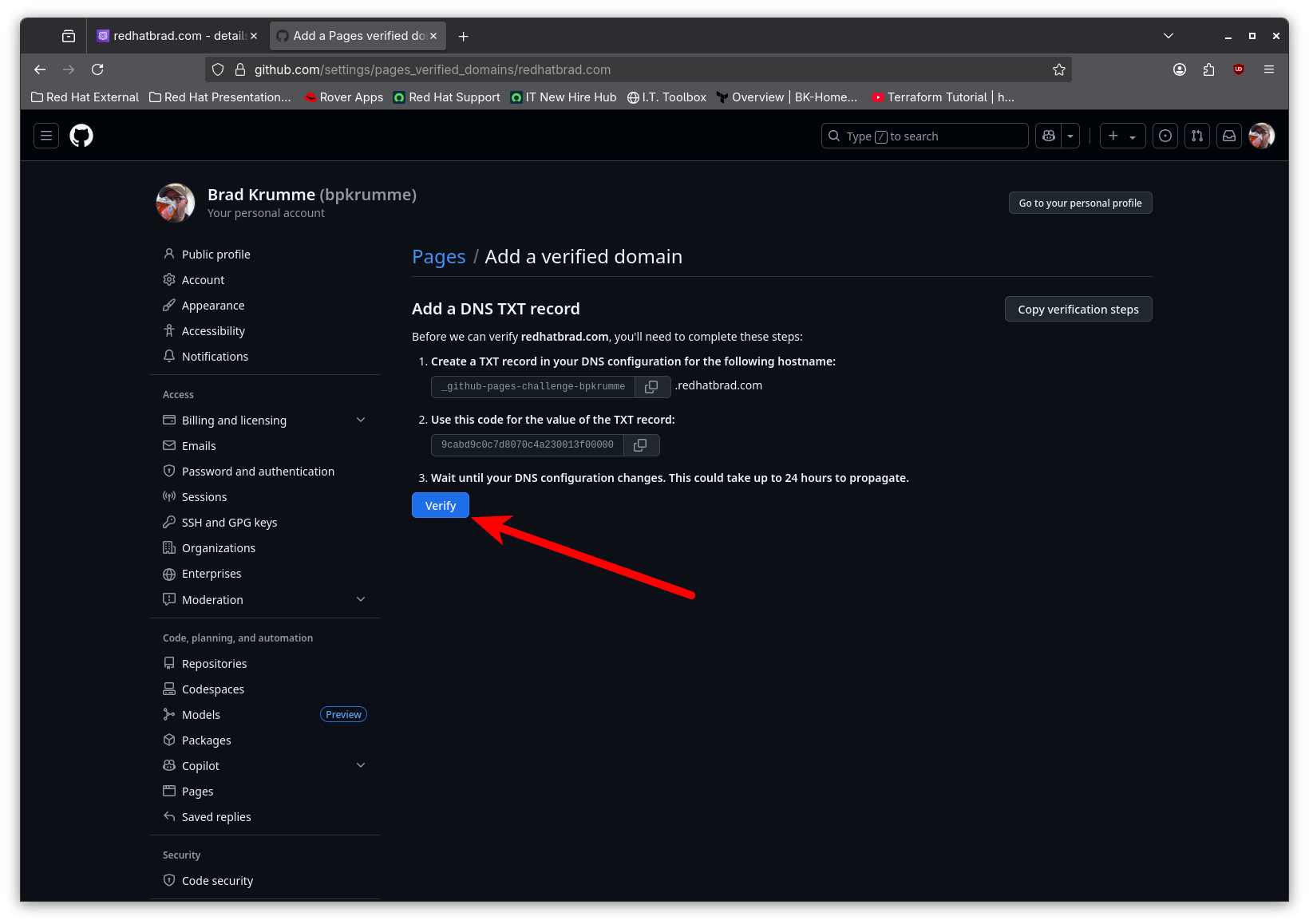Open IT New Hire Hub bookmark
Screen dimensions: 1309x924
tap(564, 97)
